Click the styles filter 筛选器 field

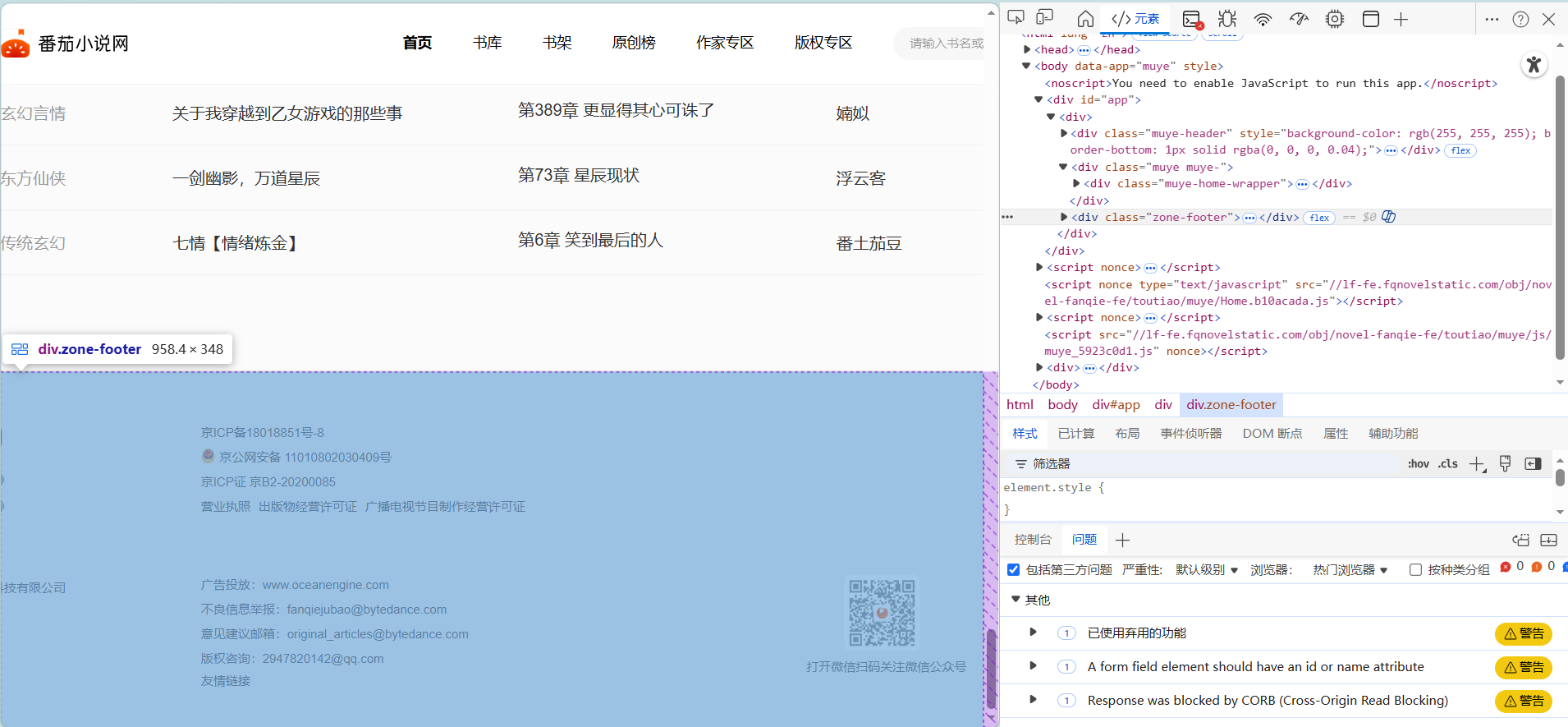(1207, 464)
